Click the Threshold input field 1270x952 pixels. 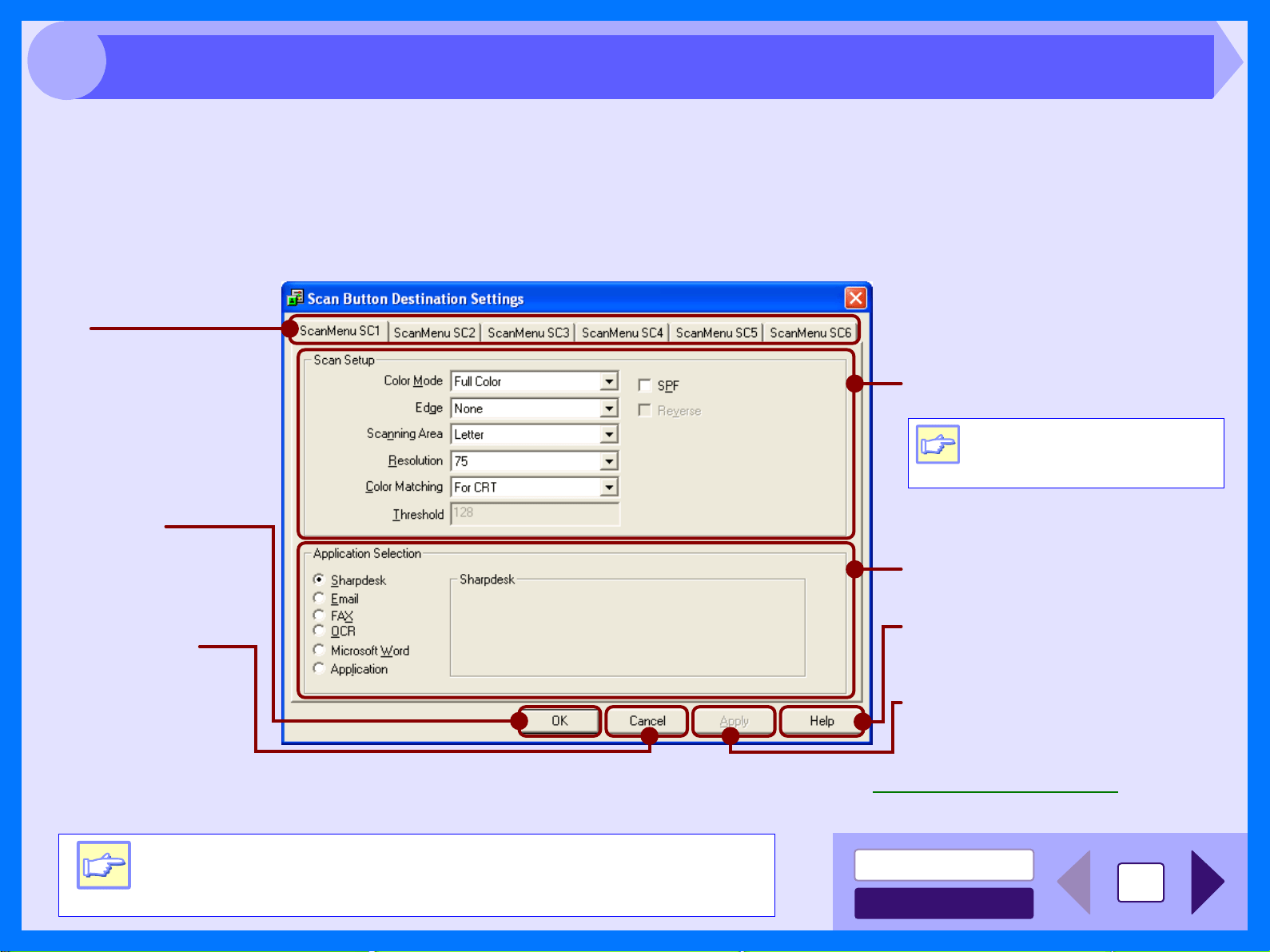point(535,513)
